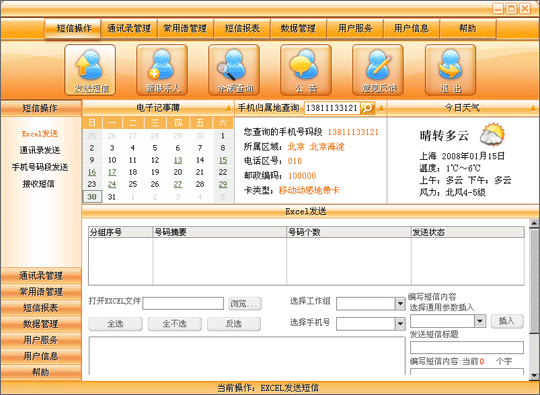Collapse the 手机归属地查询 panel arrow
The height and width of the screenshot is (395, 540).
coord(381,108)
